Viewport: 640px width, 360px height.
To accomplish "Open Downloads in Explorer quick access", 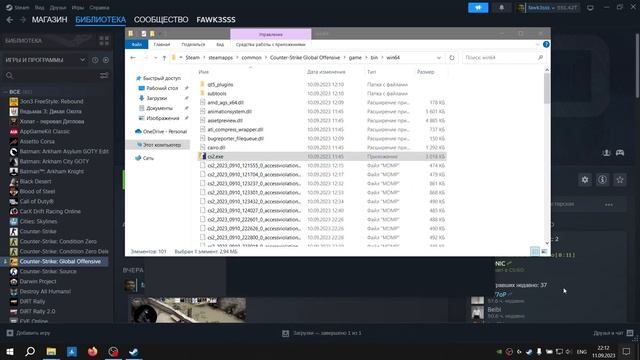I will 156,98.
